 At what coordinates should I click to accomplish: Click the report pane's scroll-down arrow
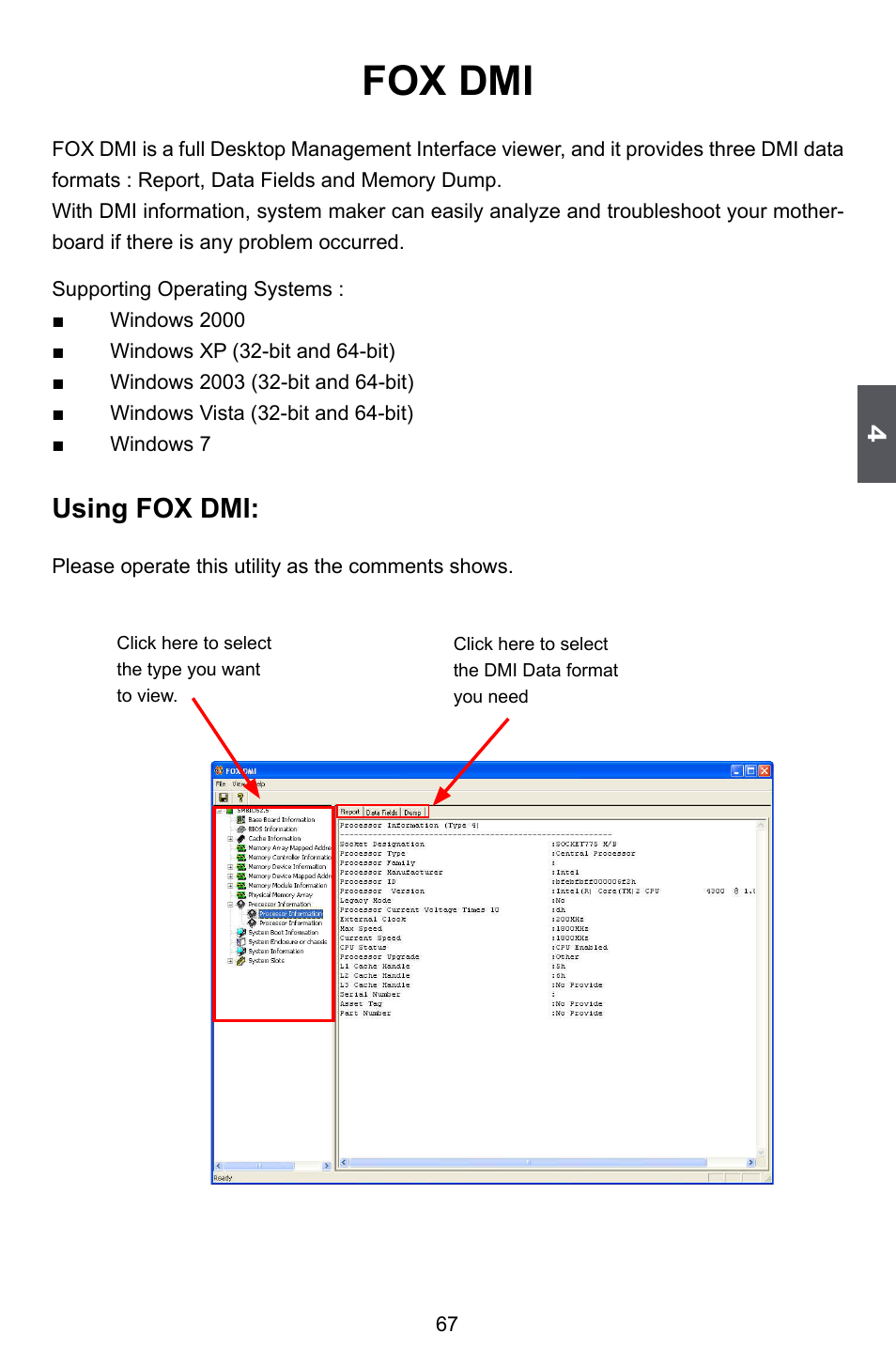pos(761,1153)
